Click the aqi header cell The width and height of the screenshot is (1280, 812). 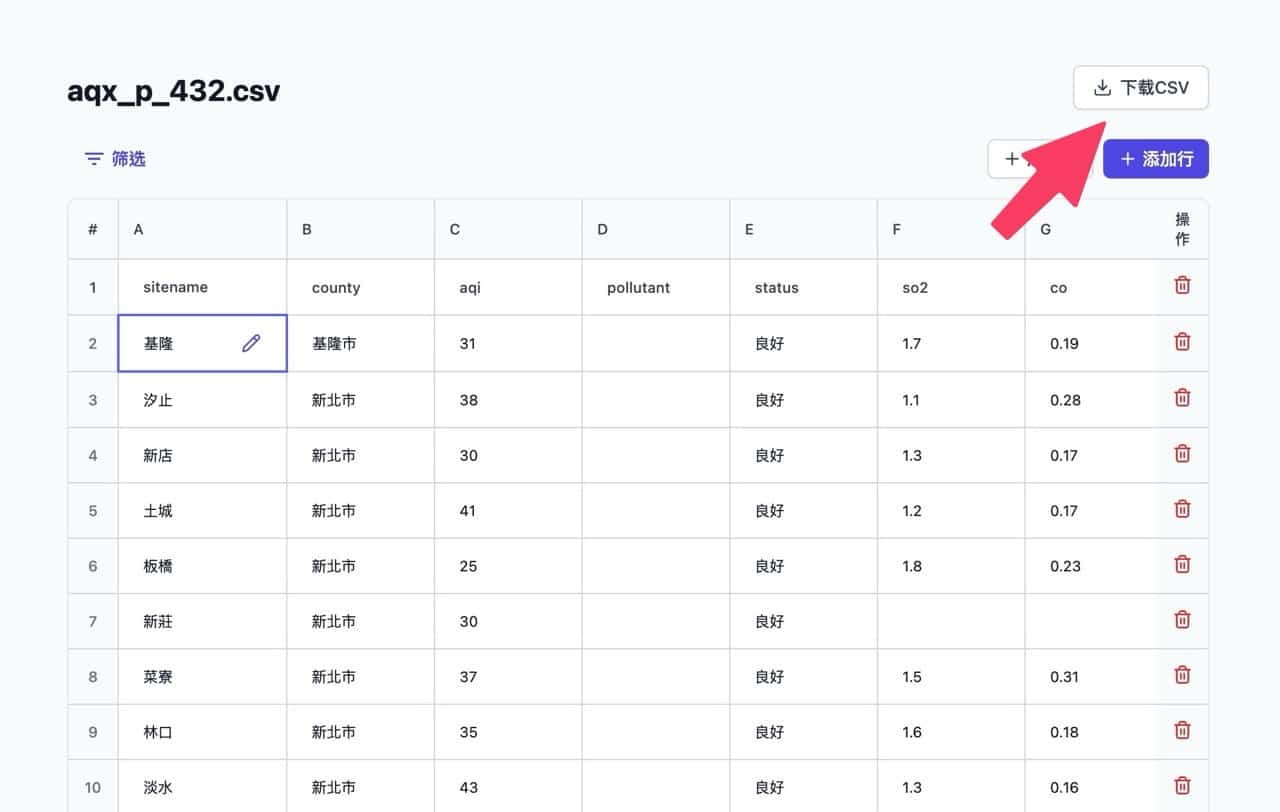click(509, 287)
